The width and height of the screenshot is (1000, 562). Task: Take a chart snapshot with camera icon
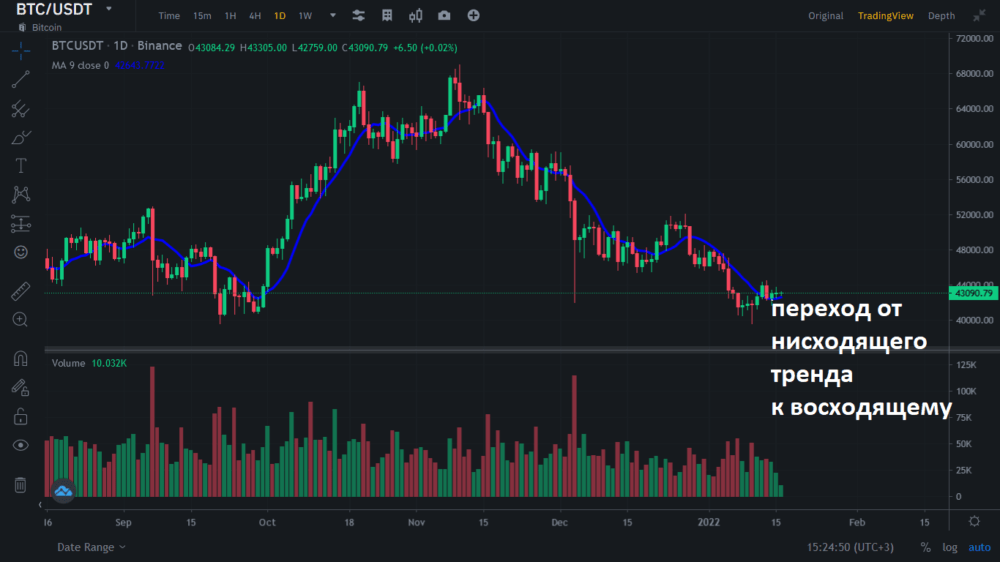point(443,16)
